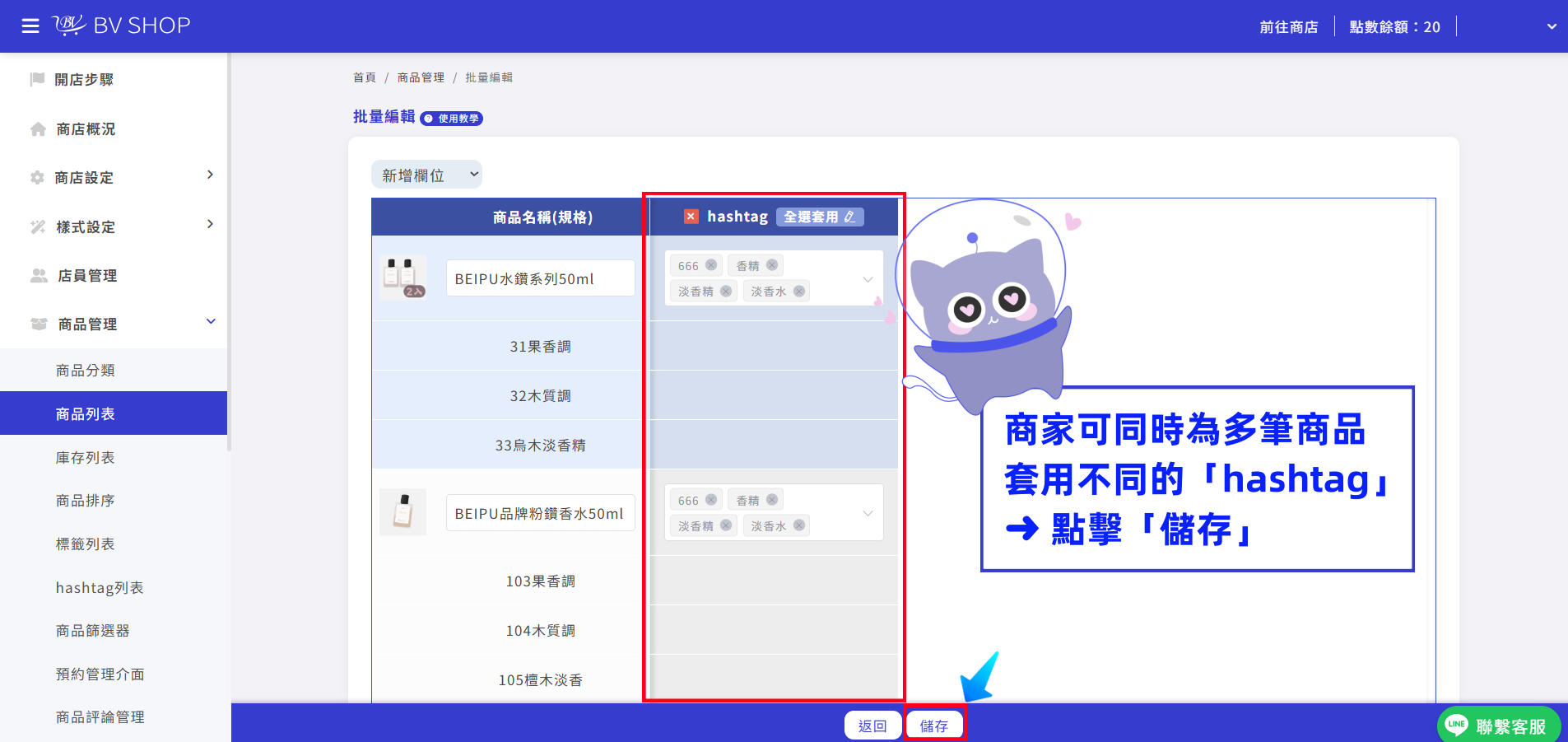
Task: Open the 新增欄位 dropdown
Action: click(x=426, y=175)
